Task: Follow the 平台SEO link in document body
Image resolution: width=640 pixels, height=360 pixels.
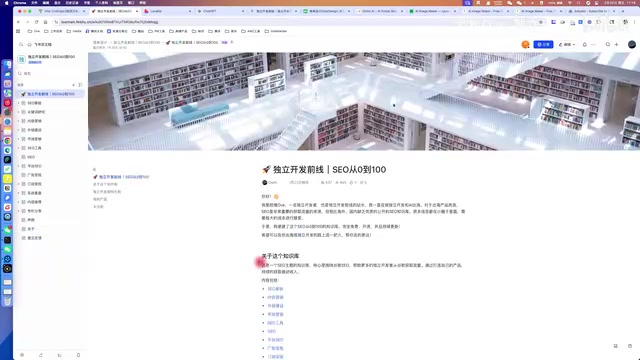Action: coord(275,340)
